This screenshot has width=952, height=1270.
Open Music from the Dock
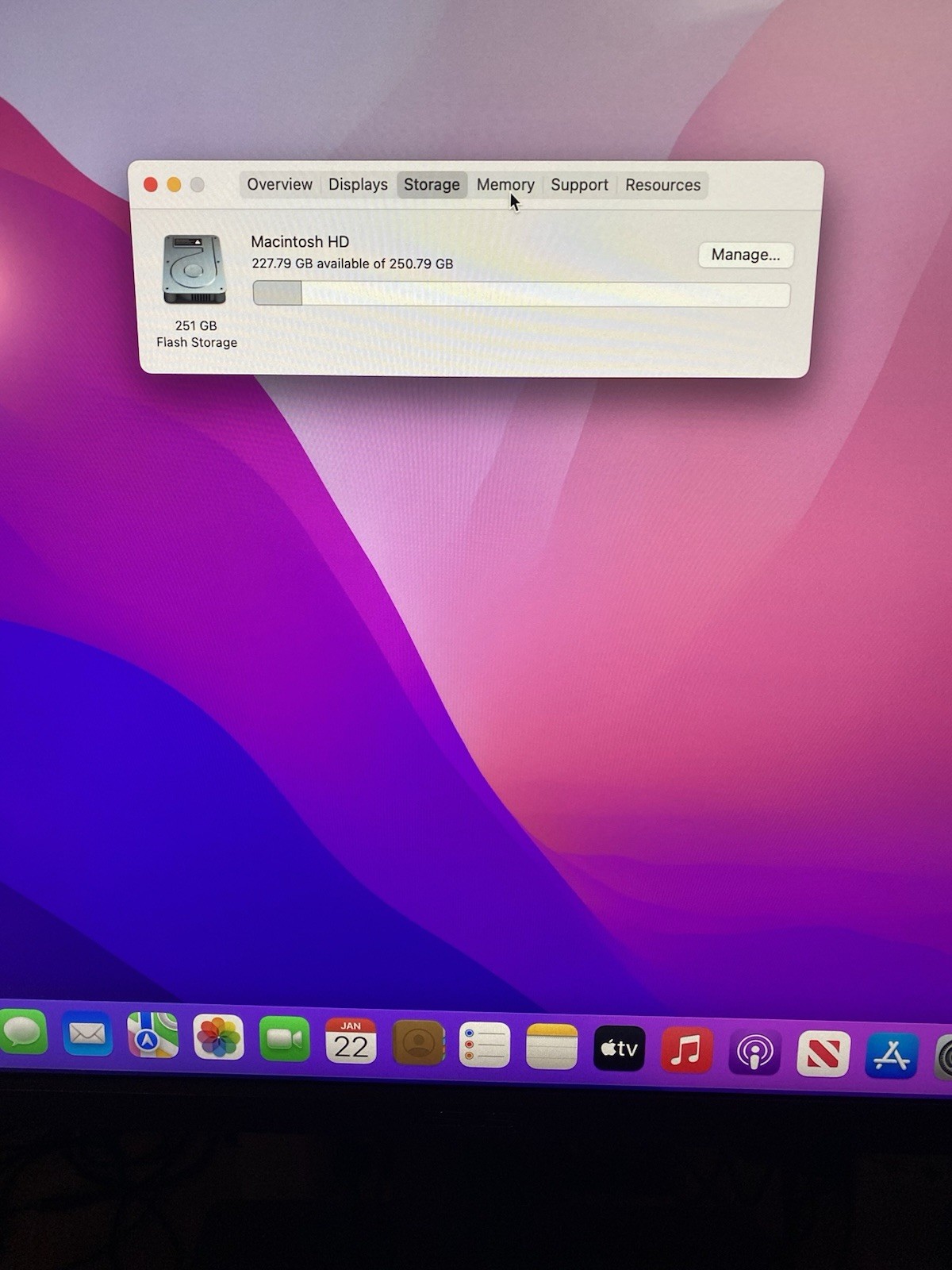[x=687, y=1049]
